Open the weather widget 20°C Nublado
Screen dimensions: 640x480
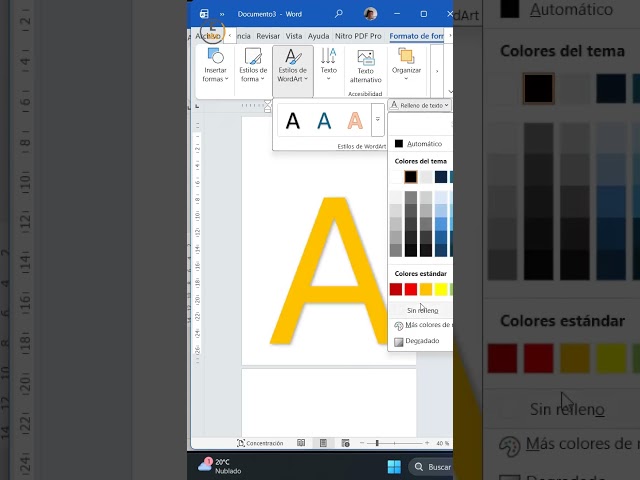pos(220,466)
